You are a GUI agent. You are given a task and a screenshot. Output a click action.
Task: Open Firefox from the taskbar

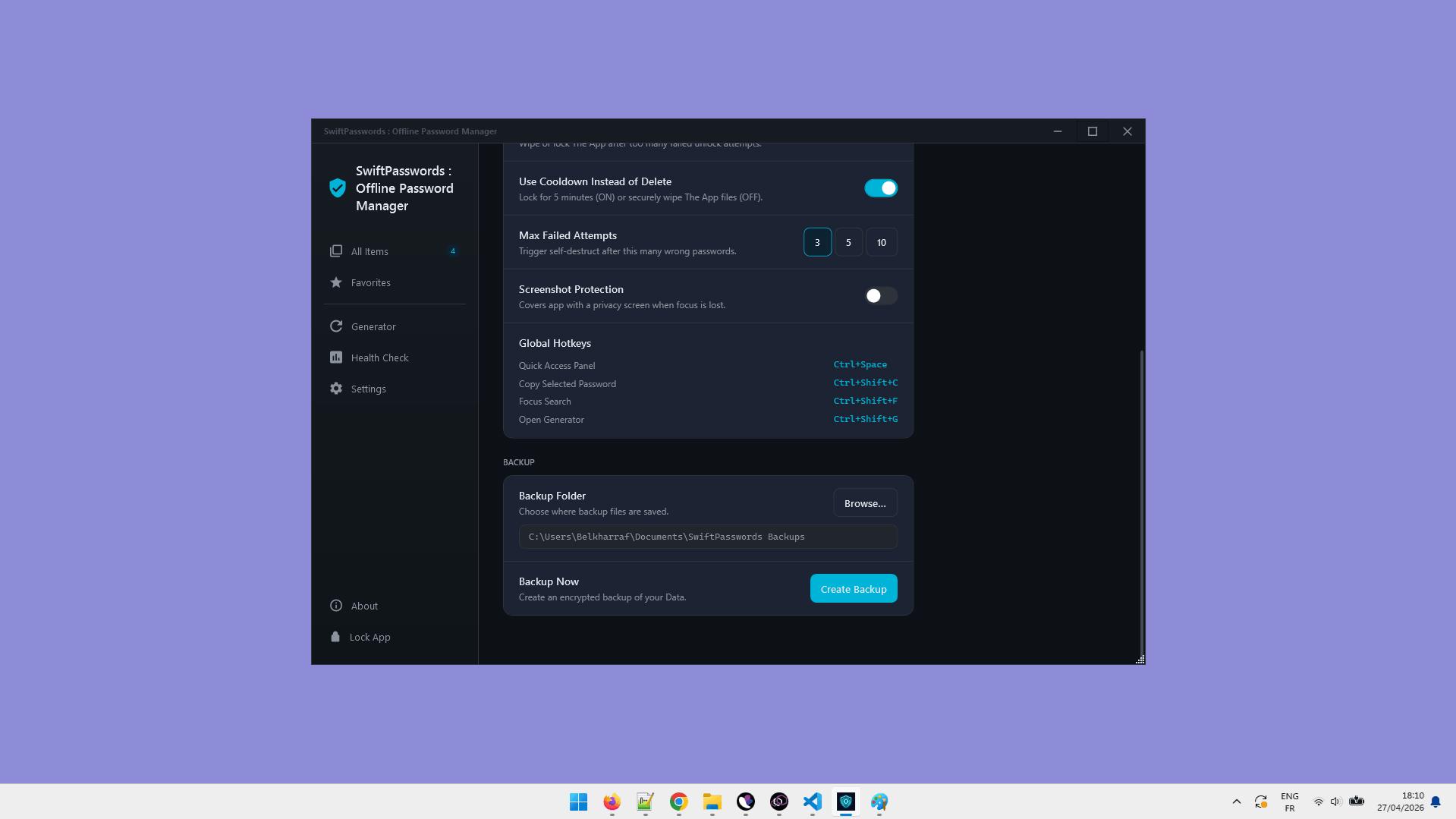coord(612,802)
